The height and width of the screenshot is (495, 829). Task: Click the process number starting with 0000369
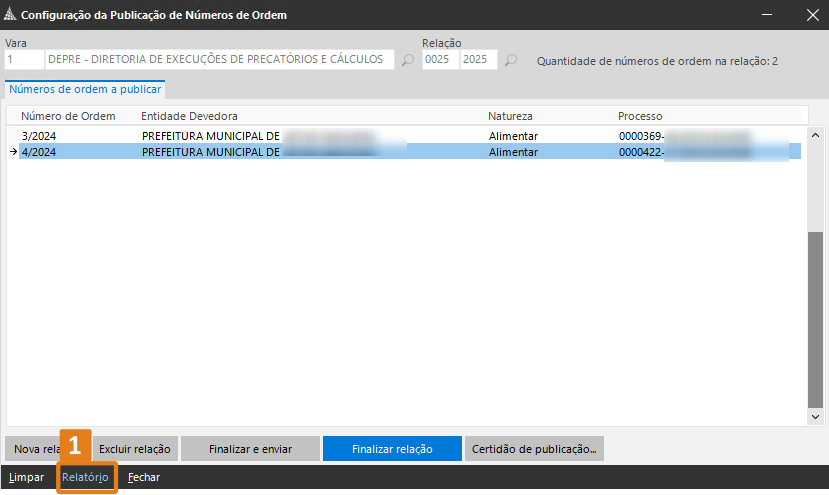685,136
